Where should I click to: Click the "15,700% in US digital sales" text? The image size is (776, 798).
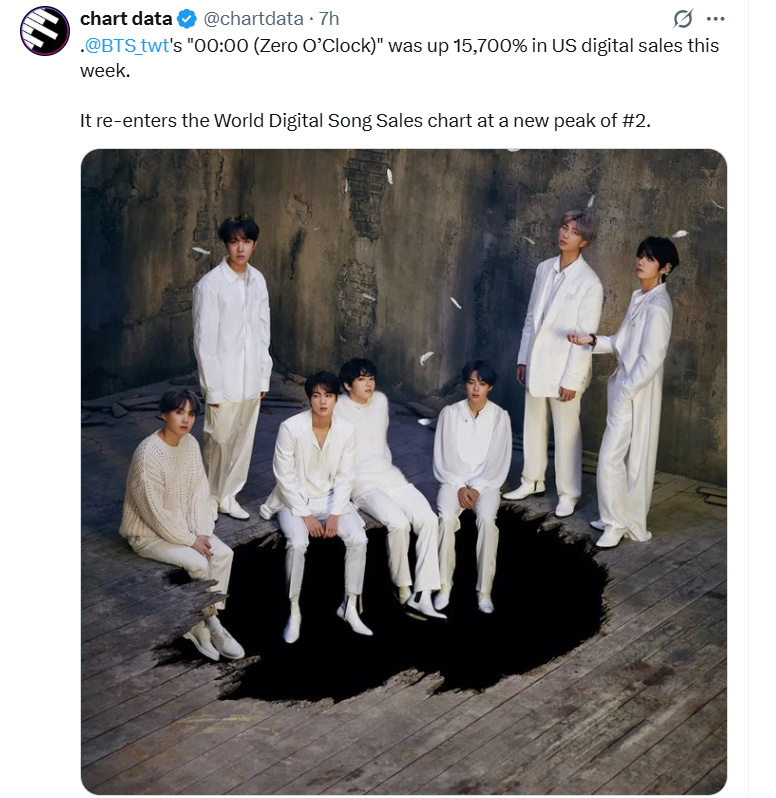[568, 46]
